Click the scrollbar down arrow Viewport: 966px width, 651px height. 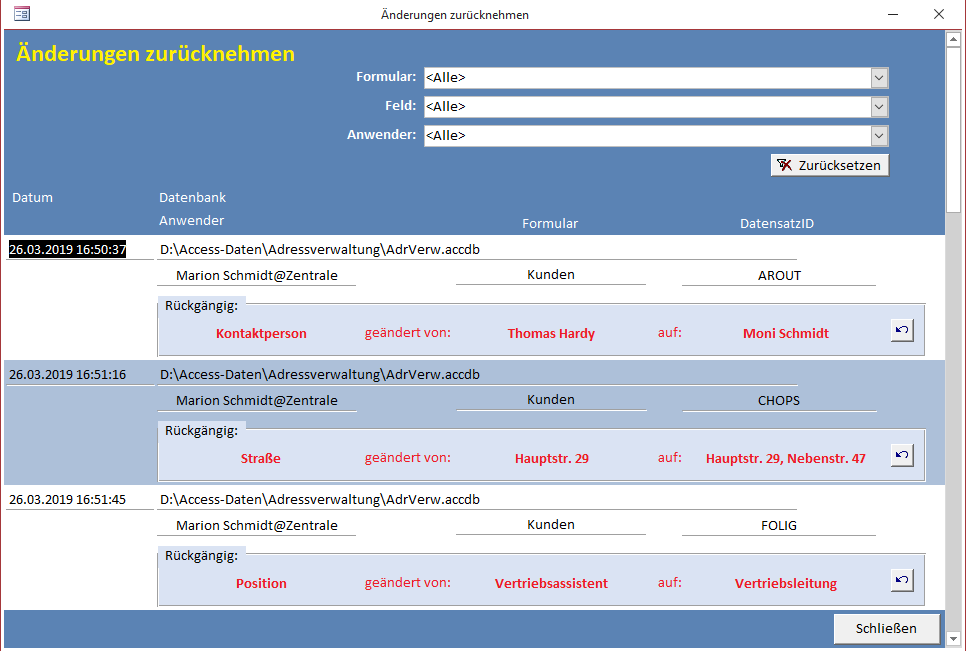pyautogui.click(x=953, y=639)
